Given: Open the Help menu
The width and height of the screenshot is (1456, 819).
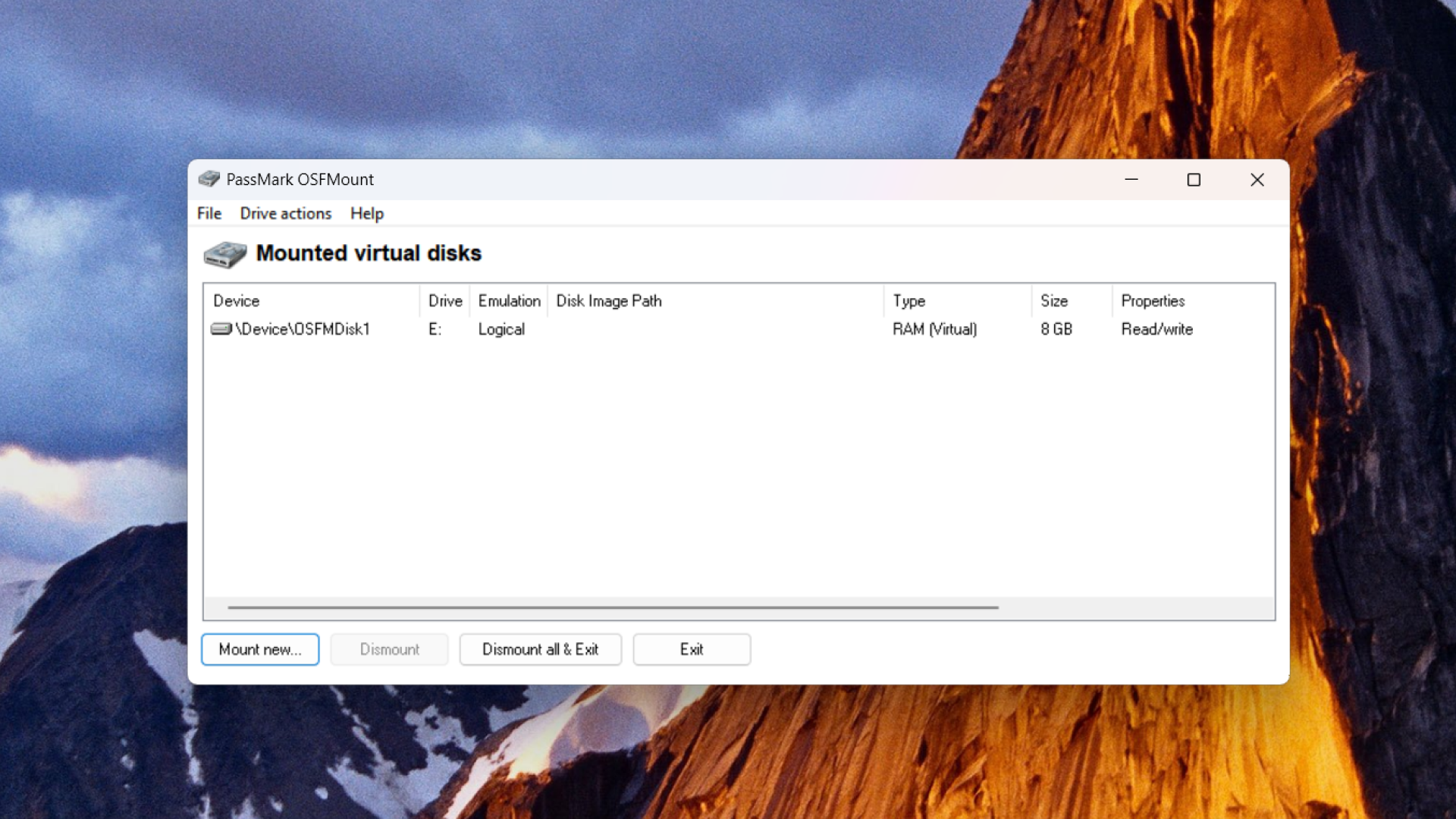Looking at the screenshot, I should [x=367, y=214].
